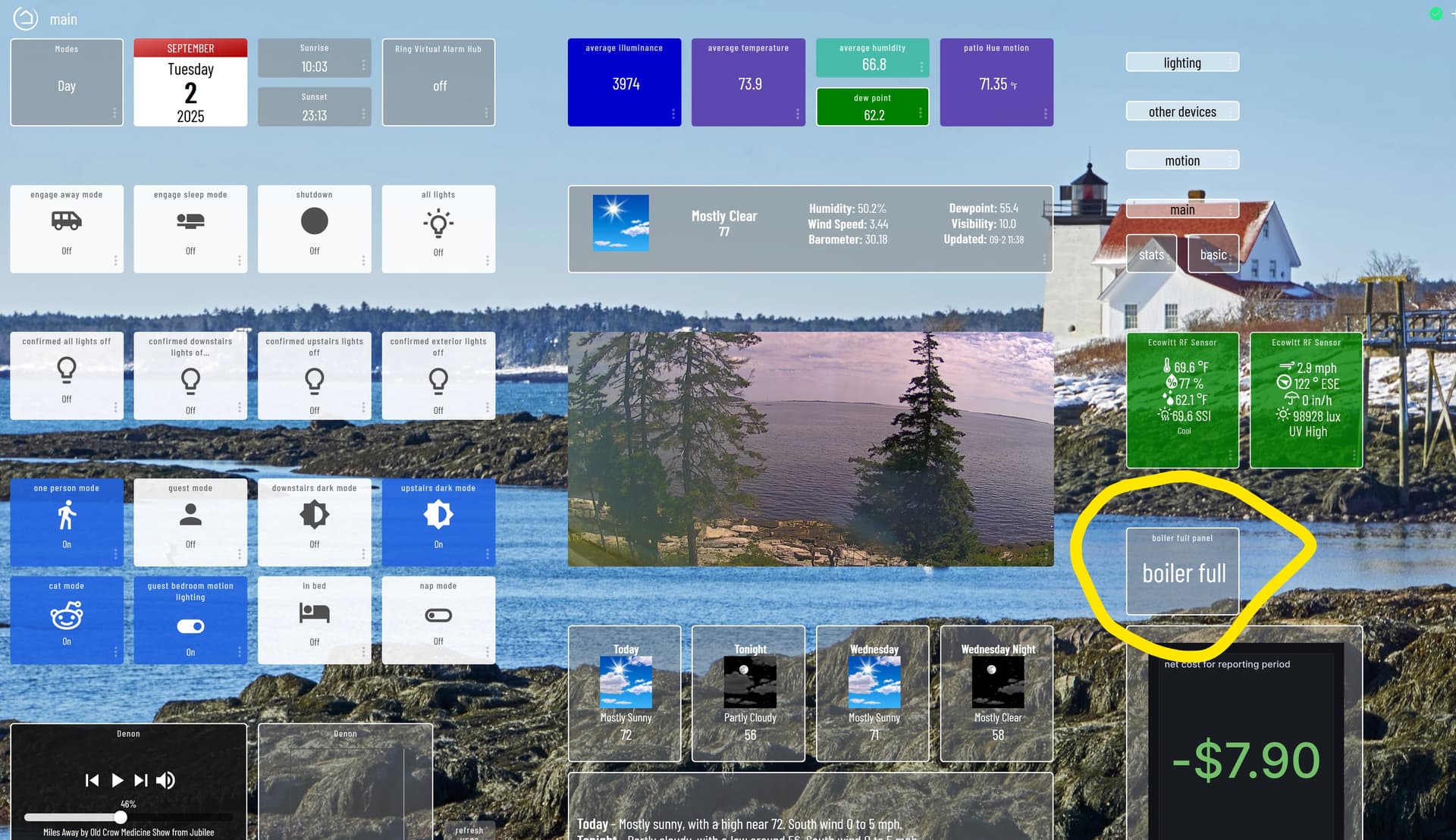Switch to the lighting dashboard
Image resolution: width=1456 pixels, height=840 pixels.
click(x=1181, y=63)
